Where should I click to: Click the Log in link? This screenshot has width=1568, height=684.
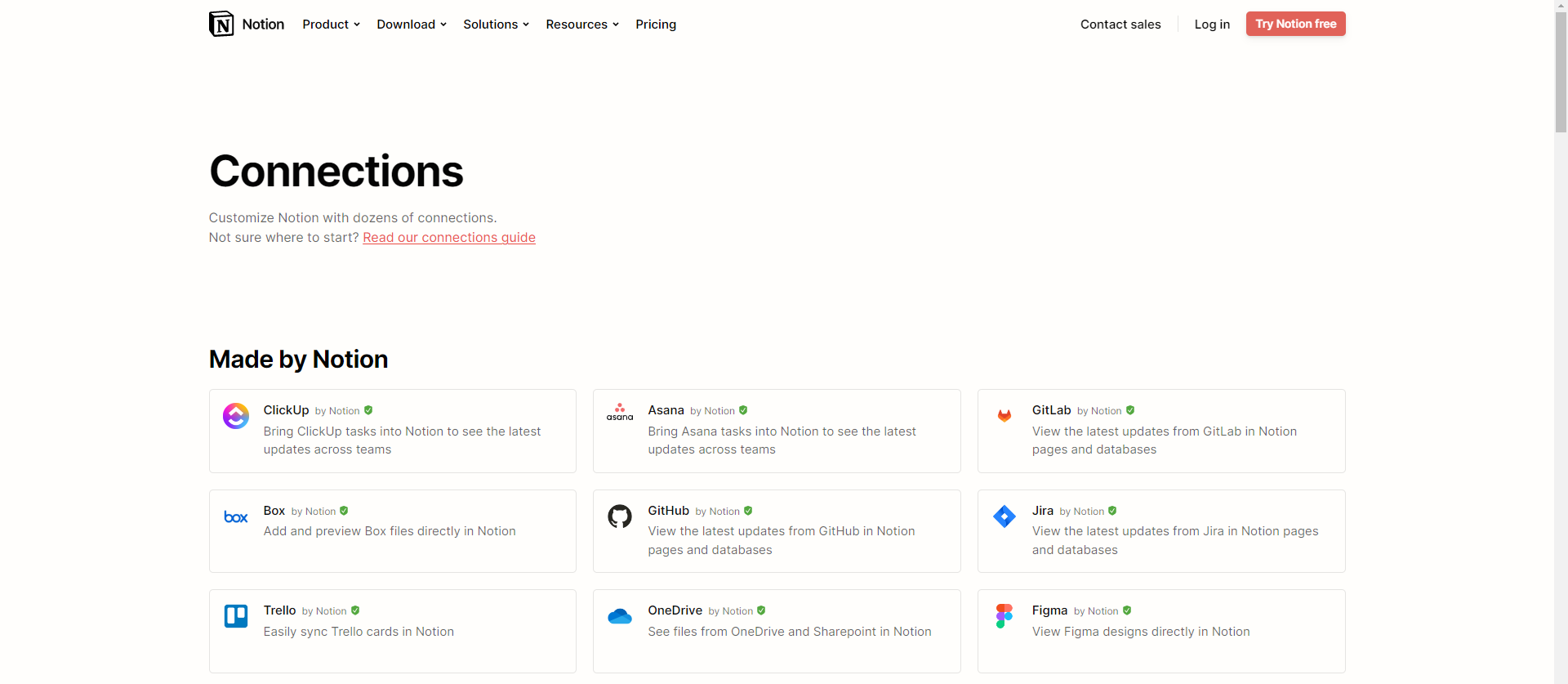point(1212,25)
